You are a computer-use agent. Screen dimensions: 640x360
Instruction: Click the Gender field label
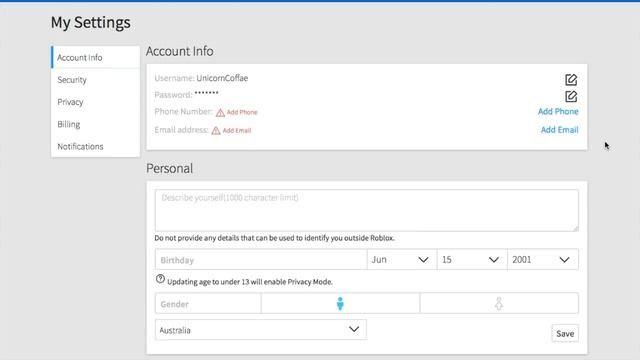pyautogui.click(x=174, y=304)
